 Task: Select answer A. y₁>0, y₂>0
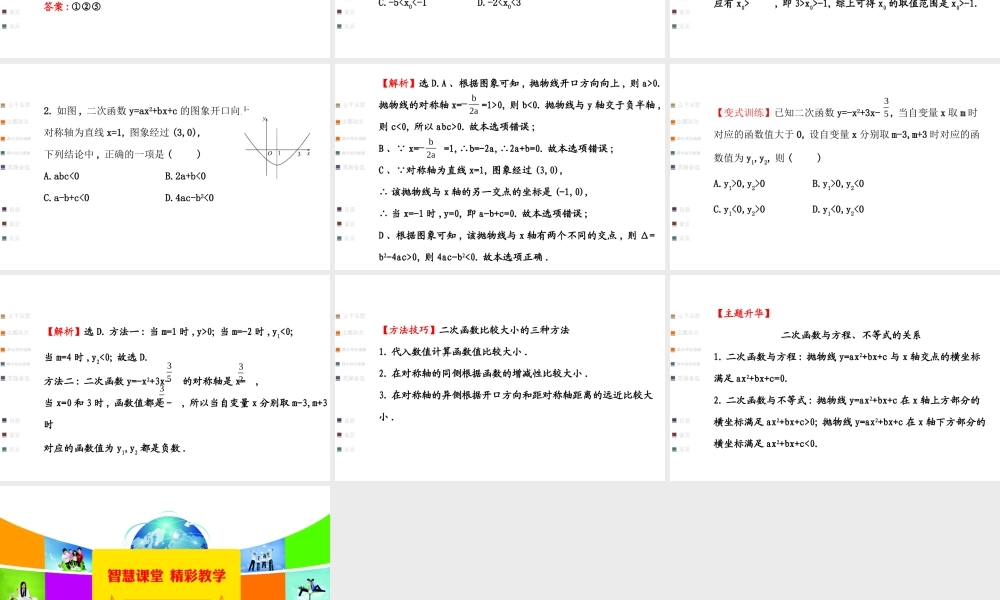(739, 184)
